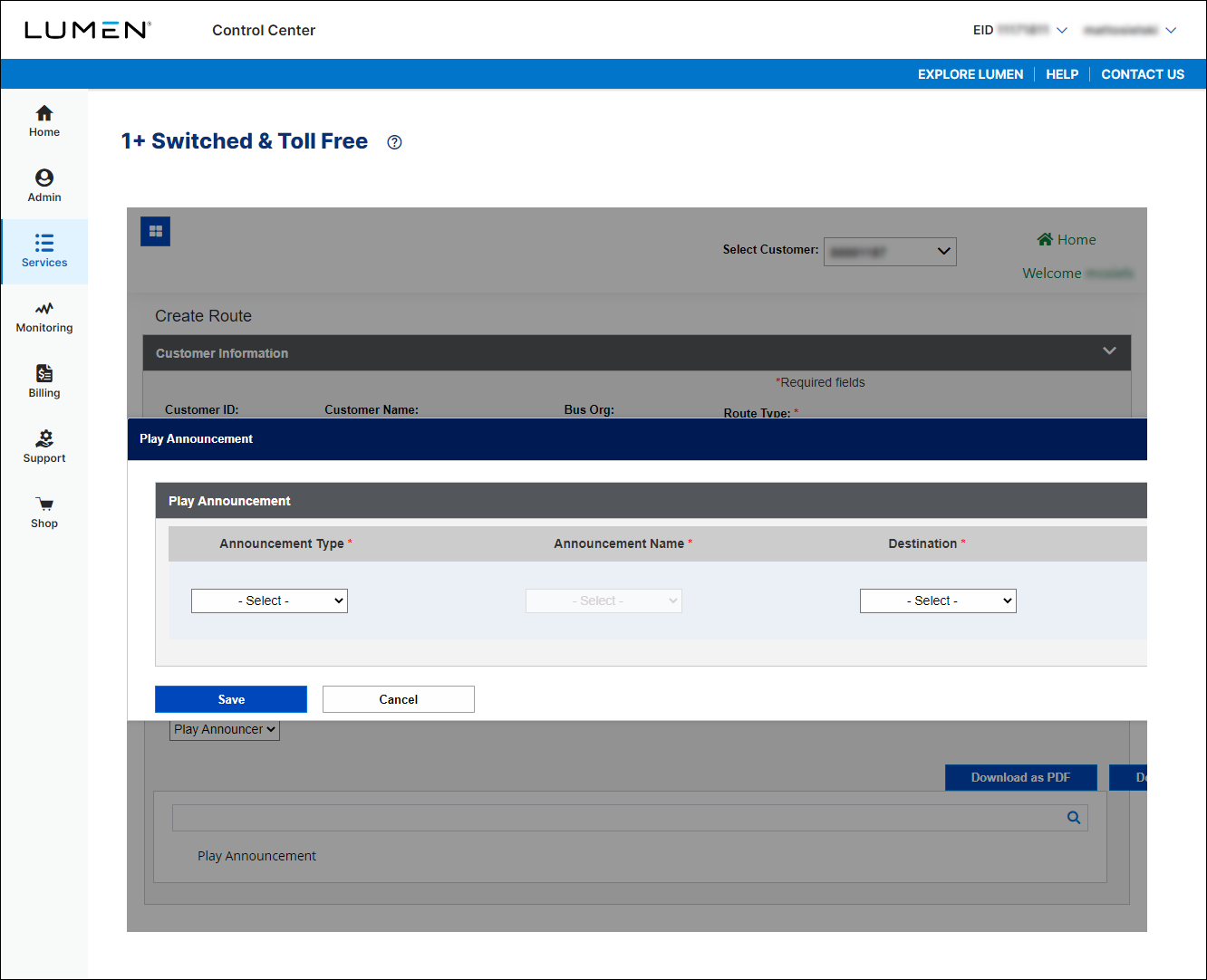Viewport: 1207px width, 980px height.
Task: Click the blue grid menu icon
Action: [156, 232]
